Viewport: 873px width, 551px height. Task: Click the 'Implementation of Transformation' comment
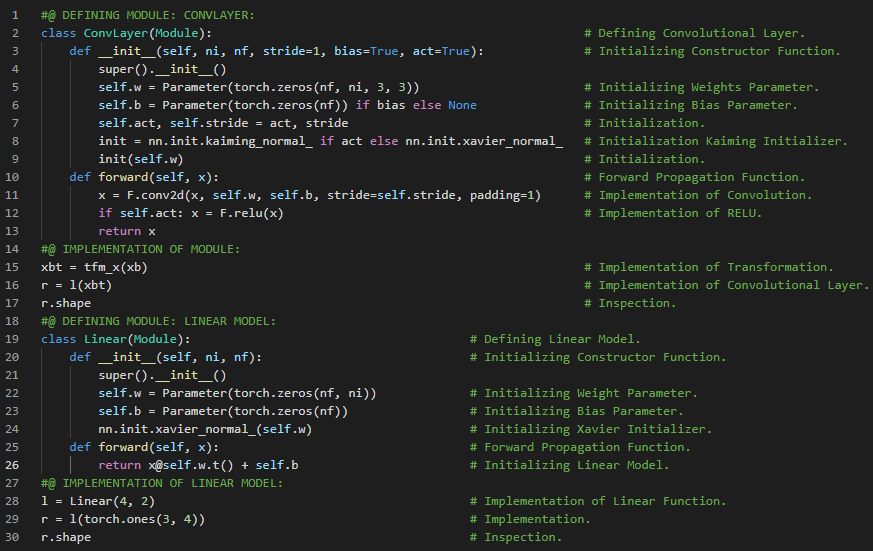715,267
